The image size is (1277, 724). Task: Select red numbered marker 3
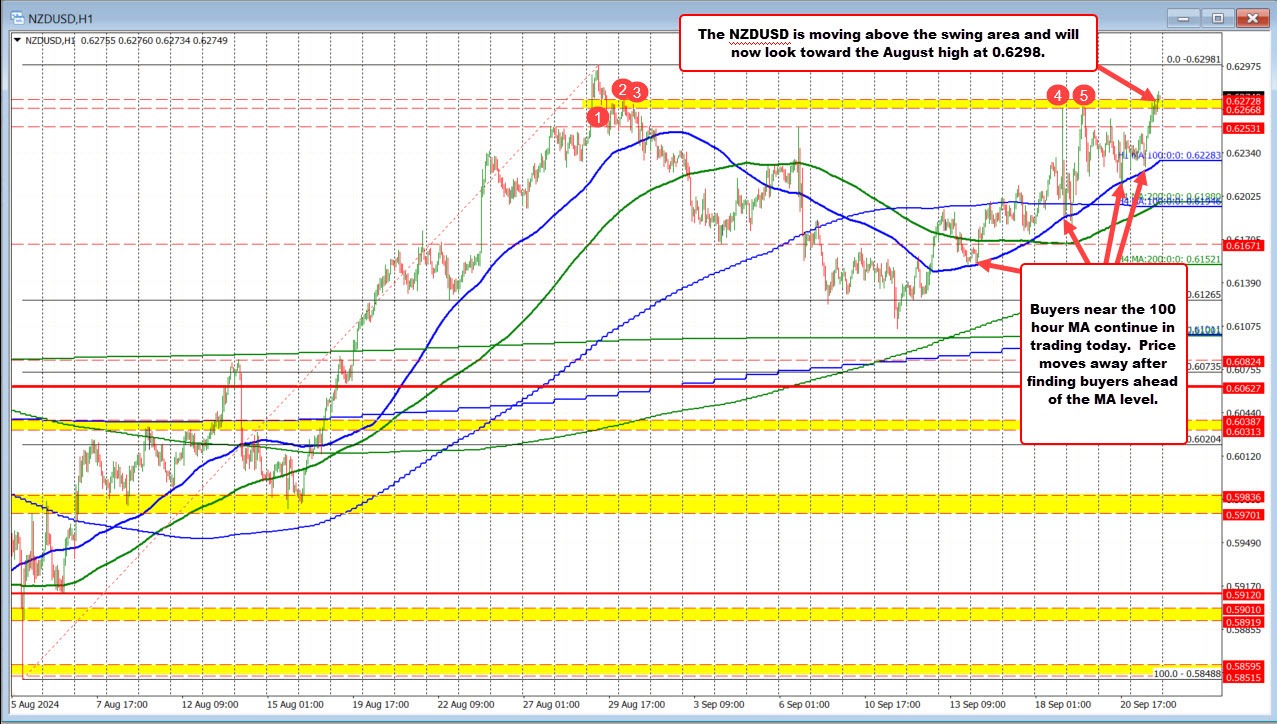637,91
